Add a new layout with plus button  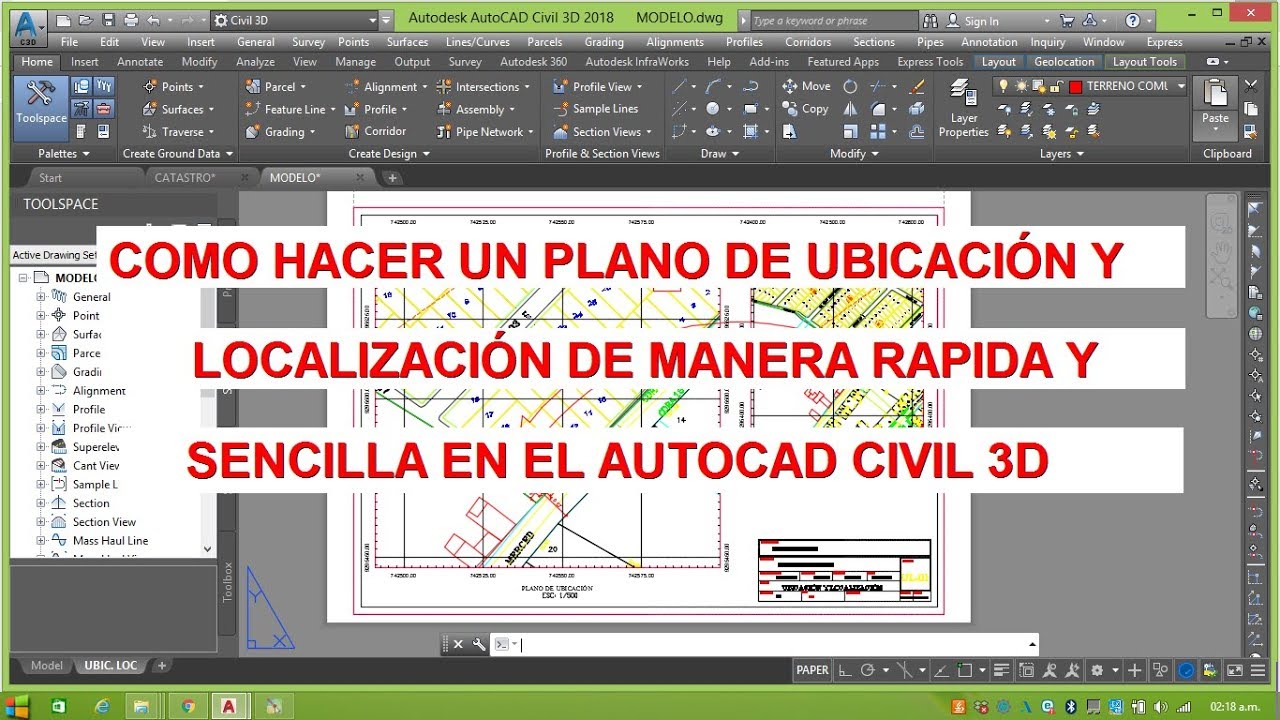click(162, 665)
